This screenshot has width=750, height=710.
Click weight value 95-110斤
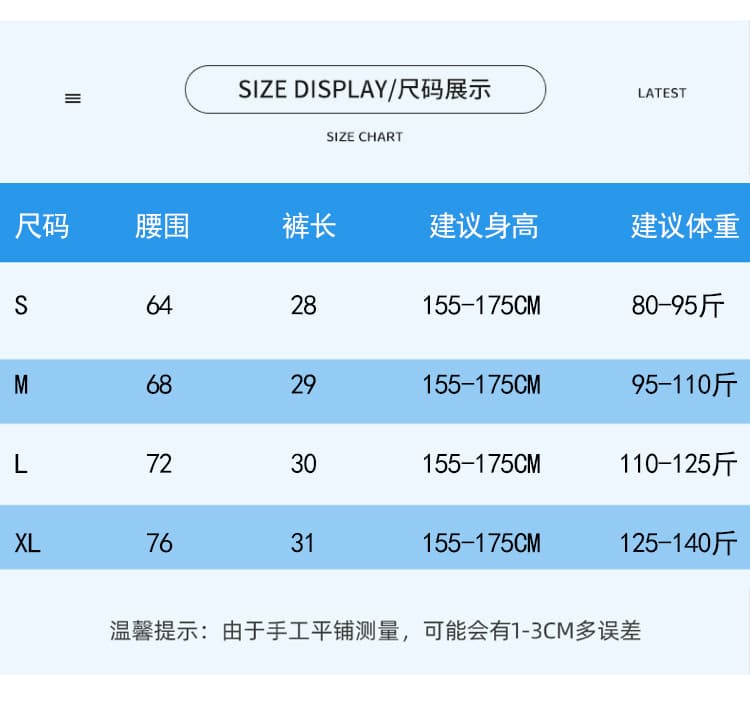tap(684, 385)
